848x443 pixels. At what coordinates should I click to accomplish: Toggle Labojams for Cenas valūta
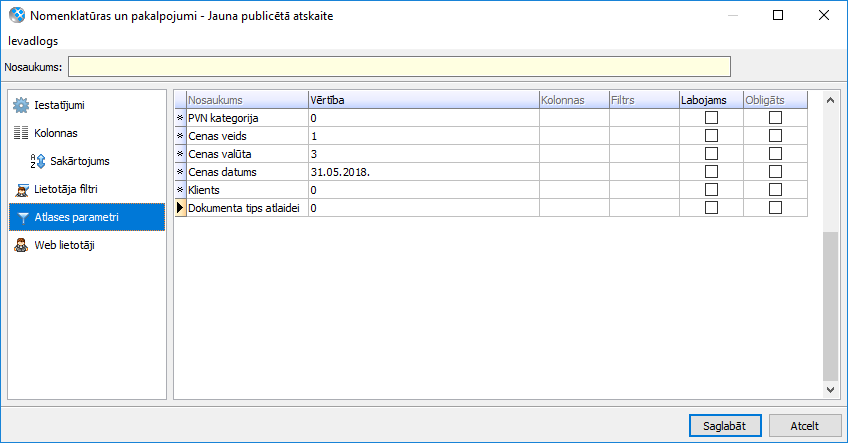click(711, 154)
